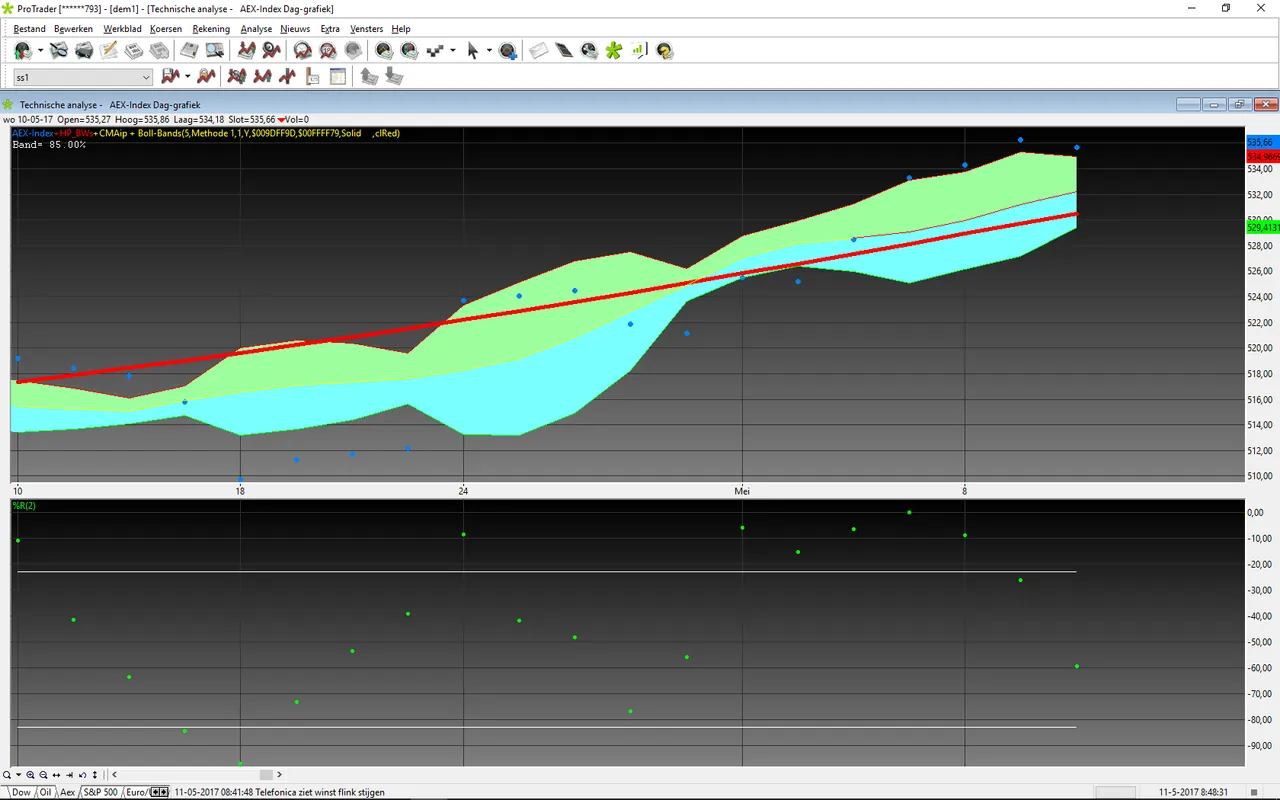Open the Werkblad menu
The width and height of the screenshot is (1280, 800).
point(123,29)
